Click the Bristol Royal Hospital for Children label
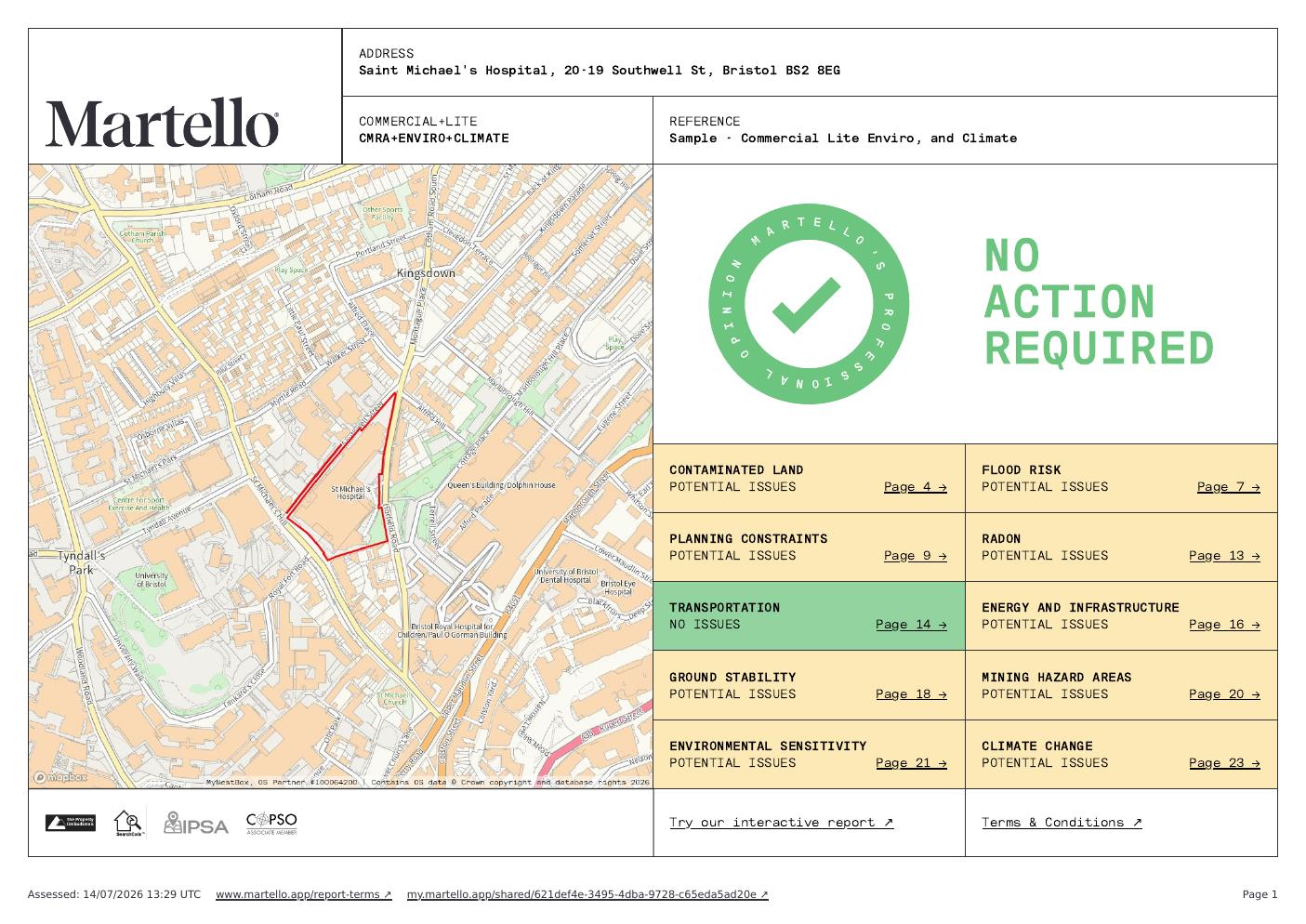 (x=453, y=631)
